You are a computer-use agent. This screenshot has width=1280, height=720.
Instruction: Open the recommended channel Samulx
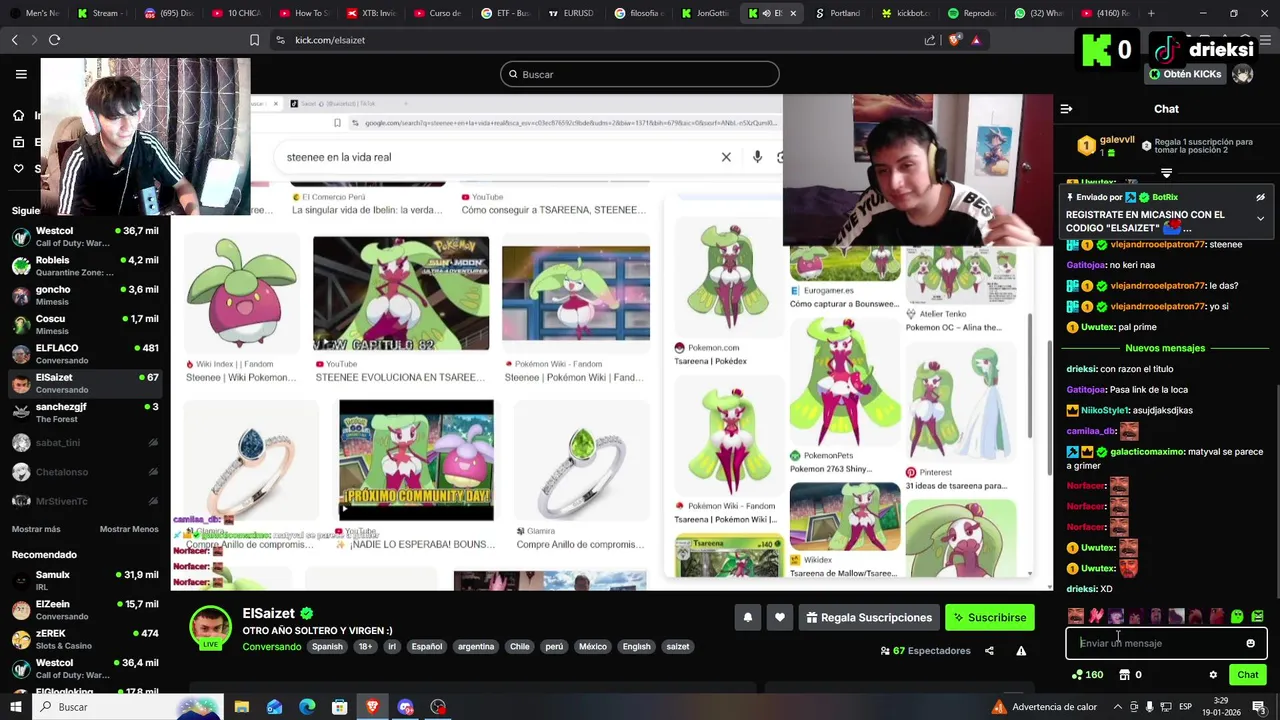pos(85,581)
